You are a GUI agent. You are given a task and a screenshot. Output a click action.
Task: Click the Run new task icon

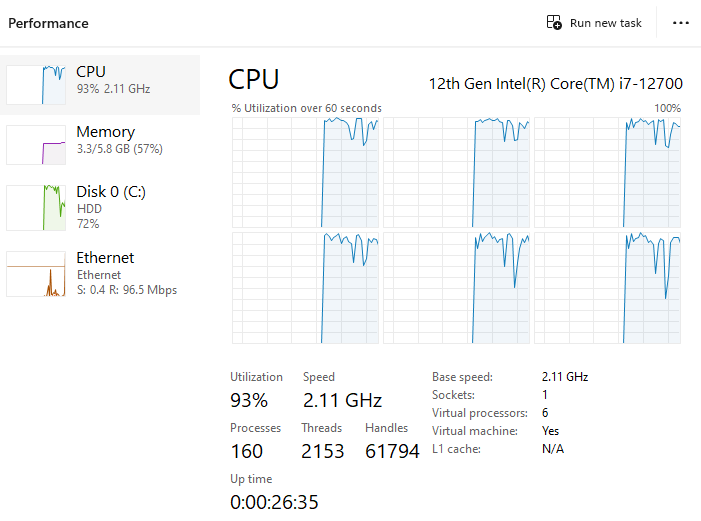pyautogui.click(x=554, y=23)
